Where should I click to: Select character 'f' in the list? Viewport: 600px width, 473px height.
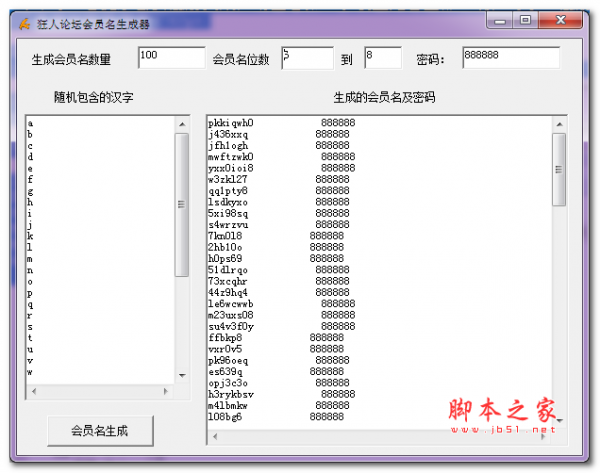click(x=30, y=179)
